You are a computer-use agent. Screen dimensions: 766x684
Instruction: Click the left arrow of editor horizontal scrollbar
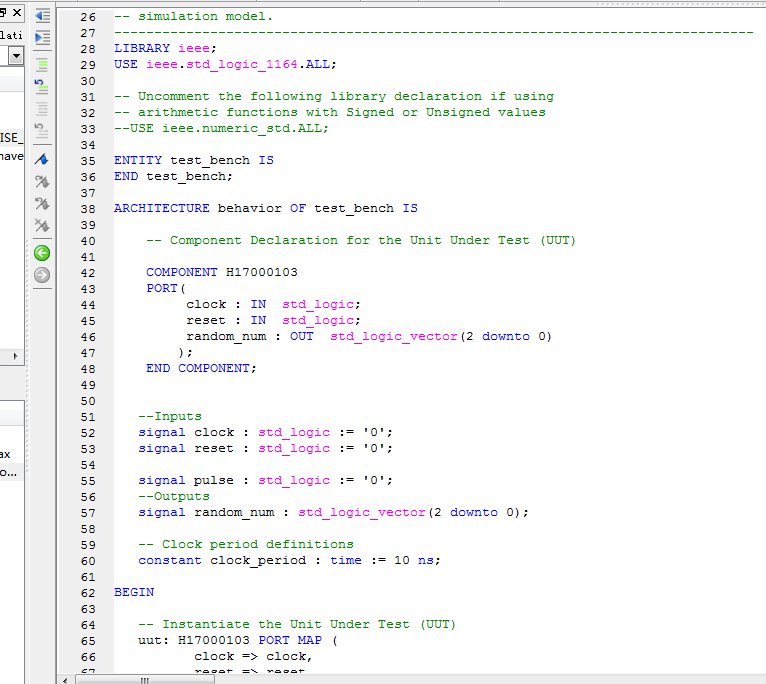click(x=66, y=680)
